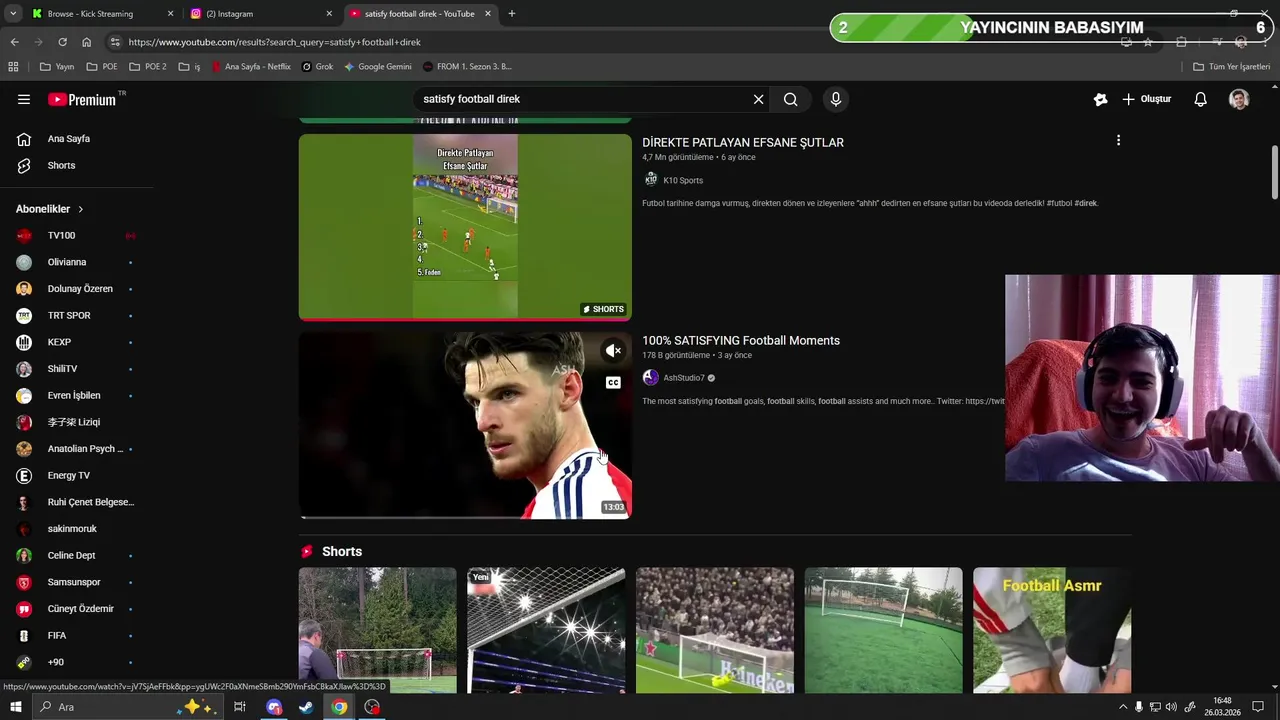The width and height of the screenshot is (1280, 720).
Task: Open the tab search dropdown arrow
Action: coord(12,14)
